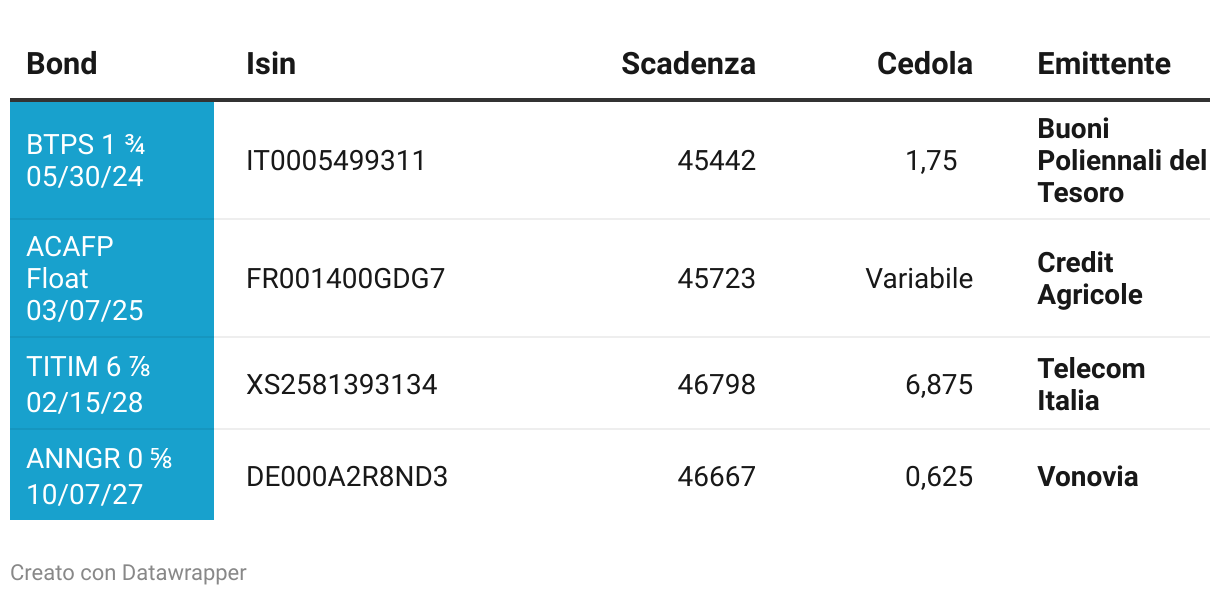Open the Creato con Datawrapper link
This screenshot has width=1220, height=596.
point(128,572)
